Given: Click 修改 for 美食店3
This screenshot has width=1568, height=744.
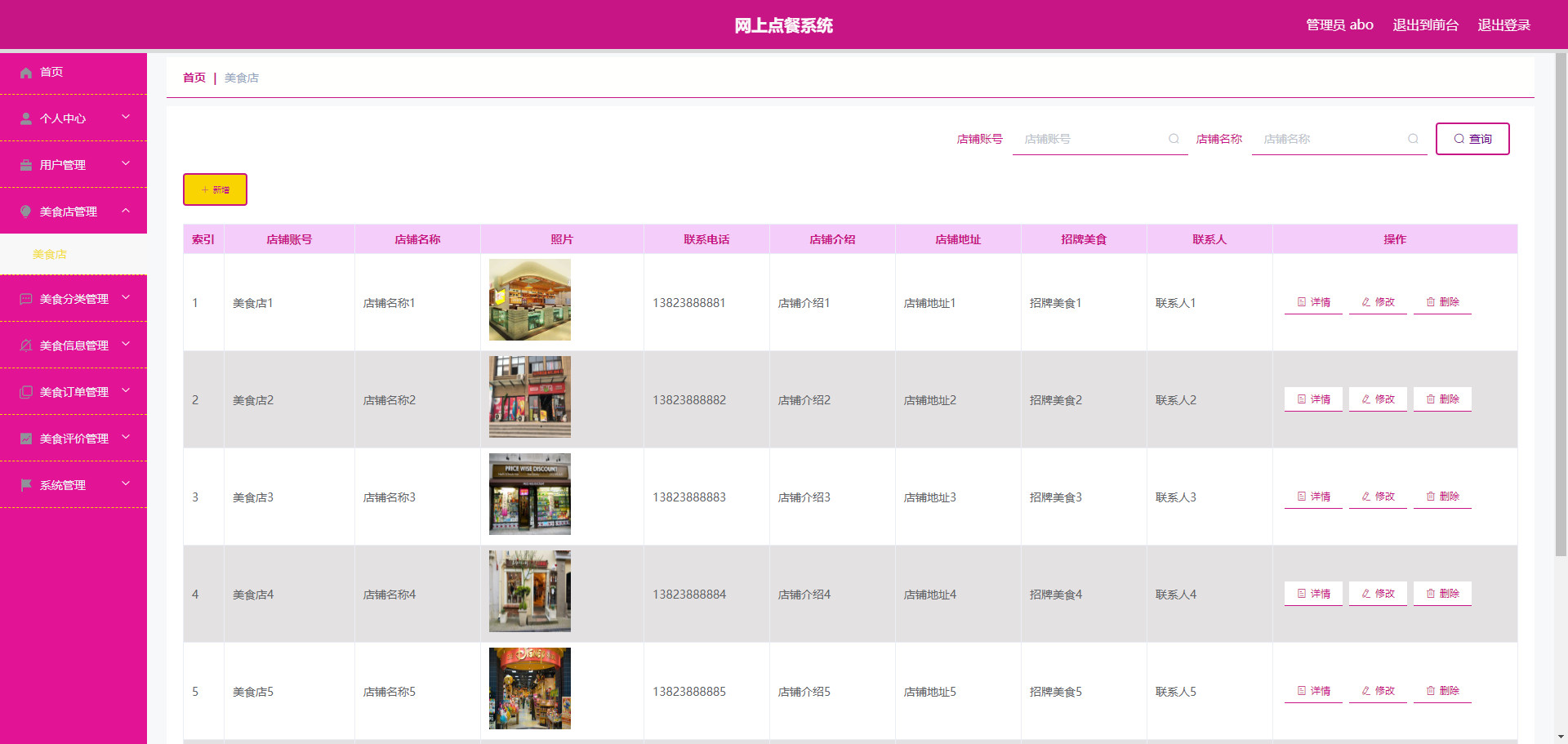Looking at the screenshot, I should tap(1378, 497).
